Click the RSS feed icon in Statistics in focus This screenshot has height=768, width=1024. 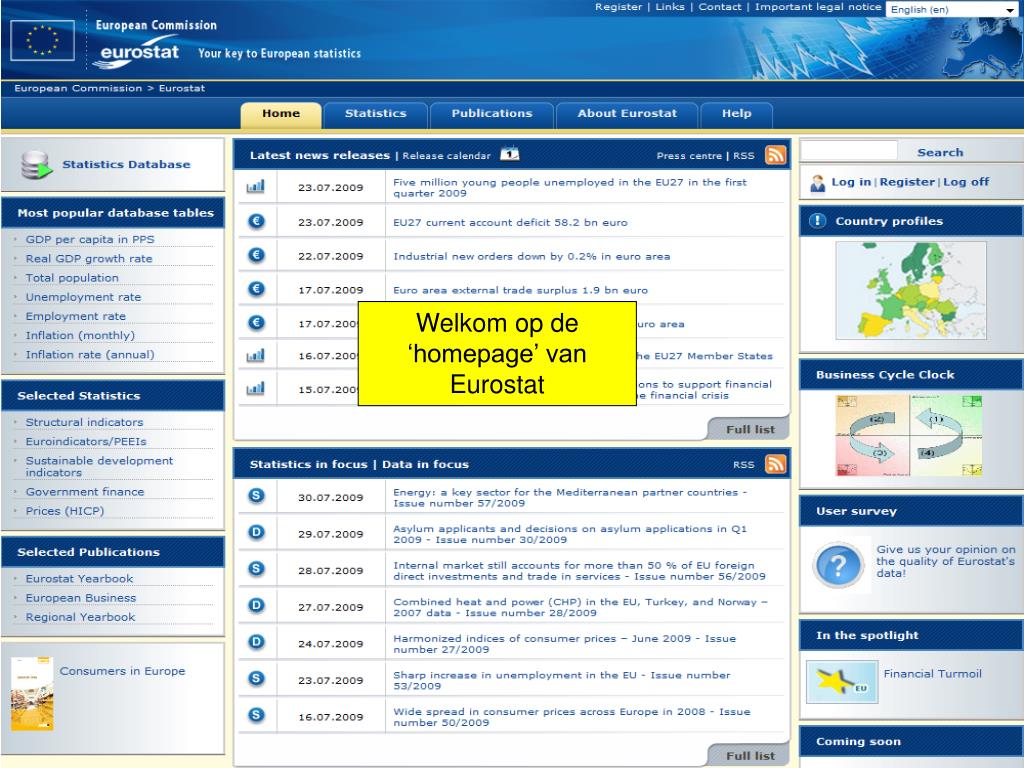(x=775, y=464)
